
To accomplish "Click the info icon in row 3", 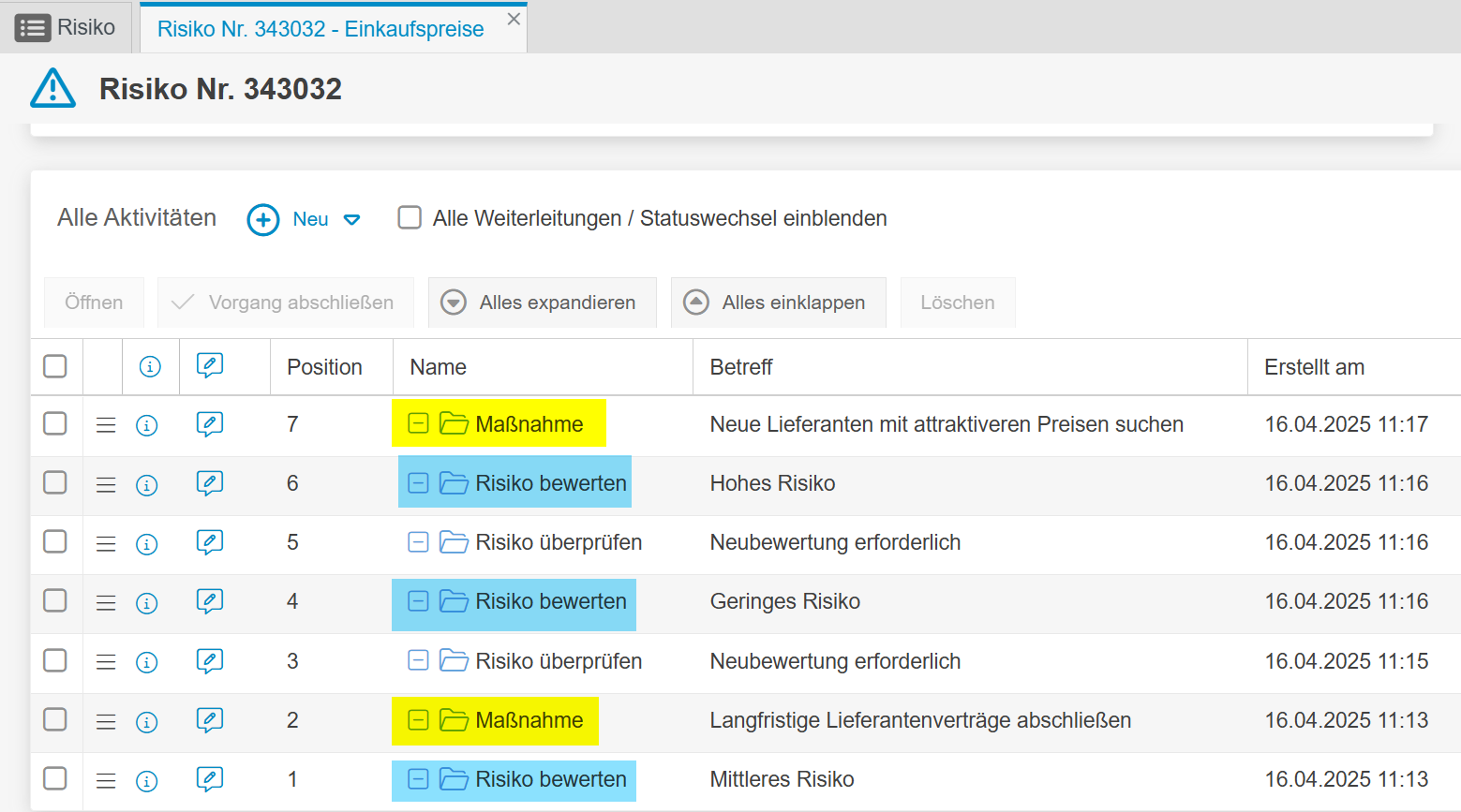I will pos(147,662).
